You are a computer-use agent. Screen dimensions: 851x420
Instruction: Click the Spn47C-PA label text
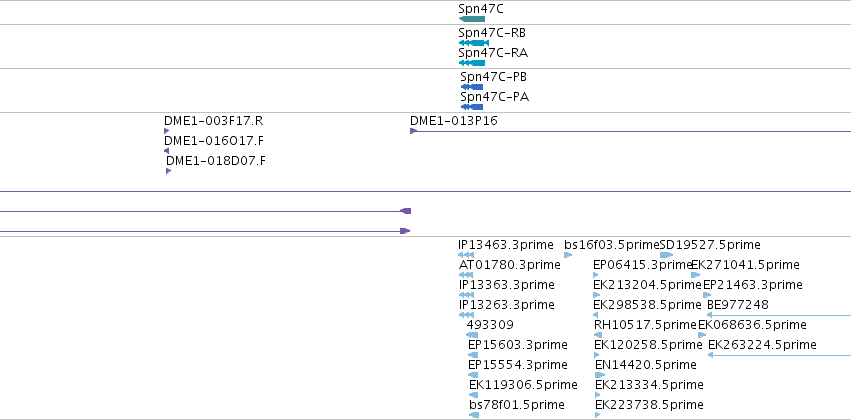pyautogui.click(x=495, y=97)
